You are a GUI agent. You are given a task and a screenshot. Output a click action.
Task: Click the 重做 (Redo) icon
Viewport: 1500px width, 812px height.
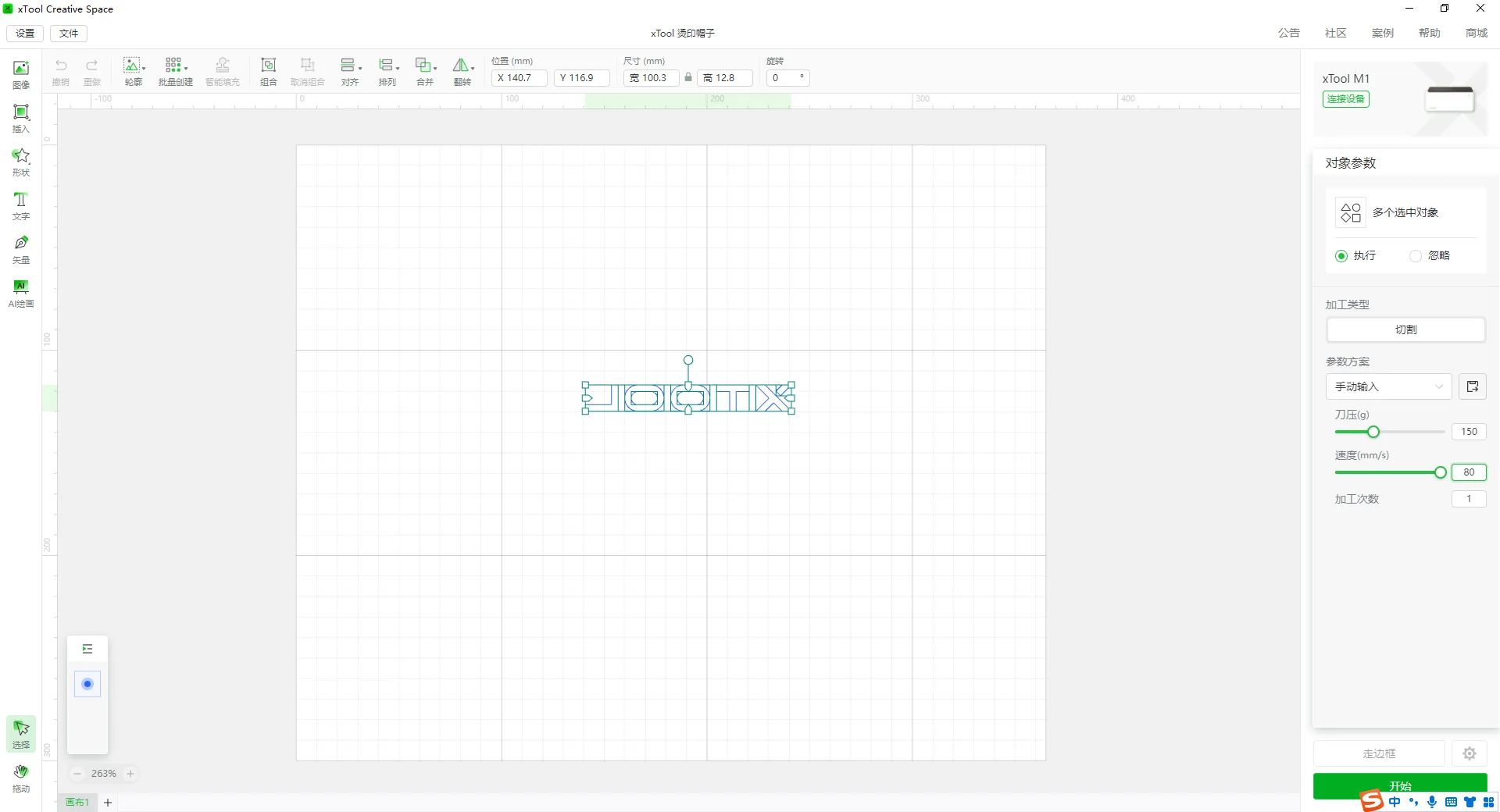point(92,71)
